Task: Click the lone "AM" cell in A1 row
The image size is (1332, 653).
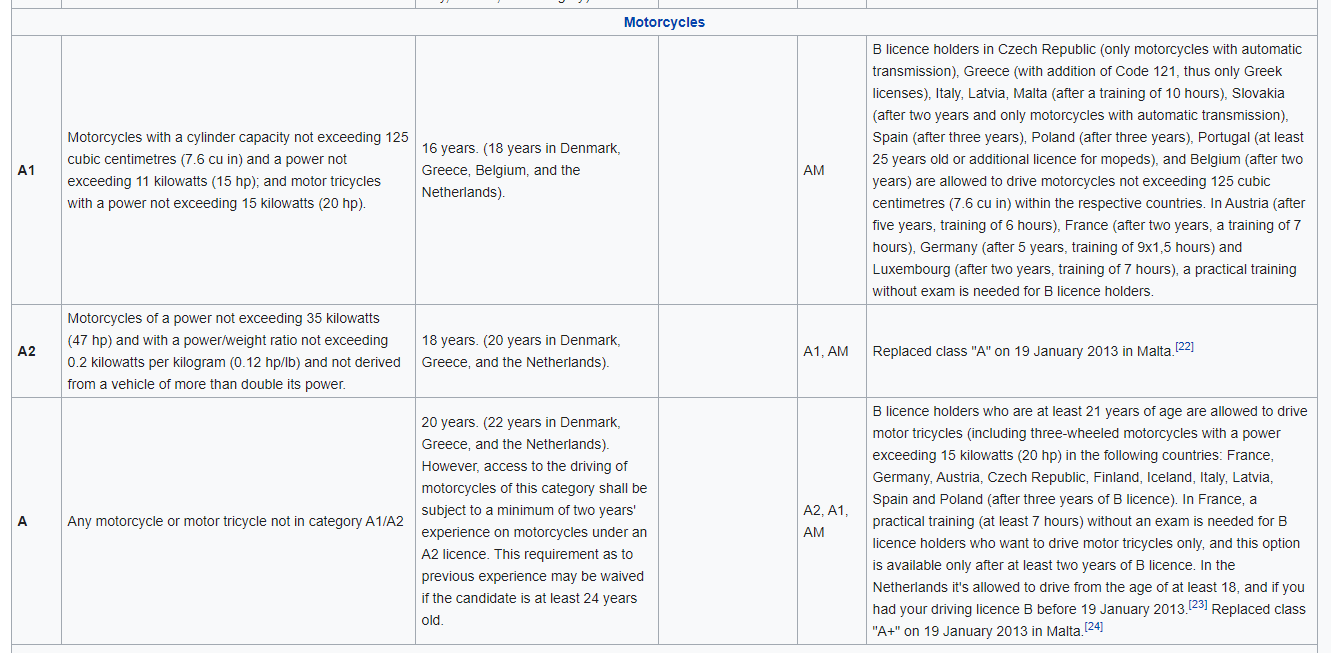Action: point(814,171)
